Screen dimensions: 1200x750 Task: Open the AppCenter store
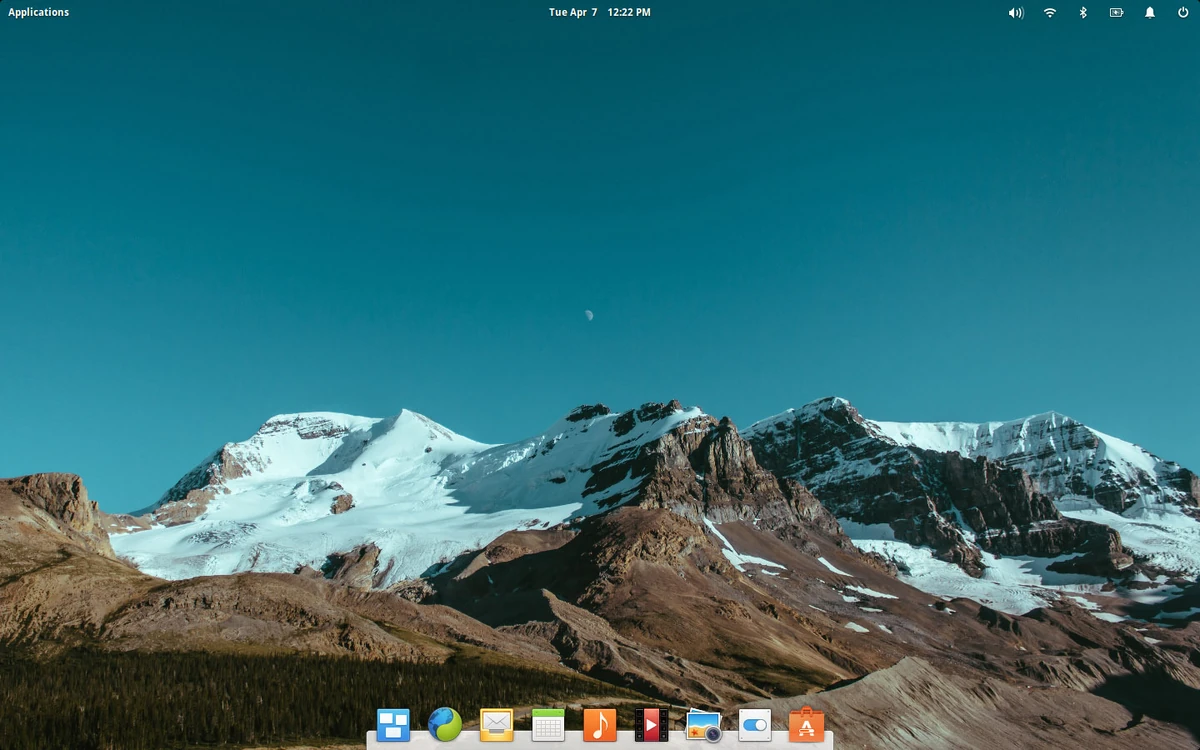[806, 725]
